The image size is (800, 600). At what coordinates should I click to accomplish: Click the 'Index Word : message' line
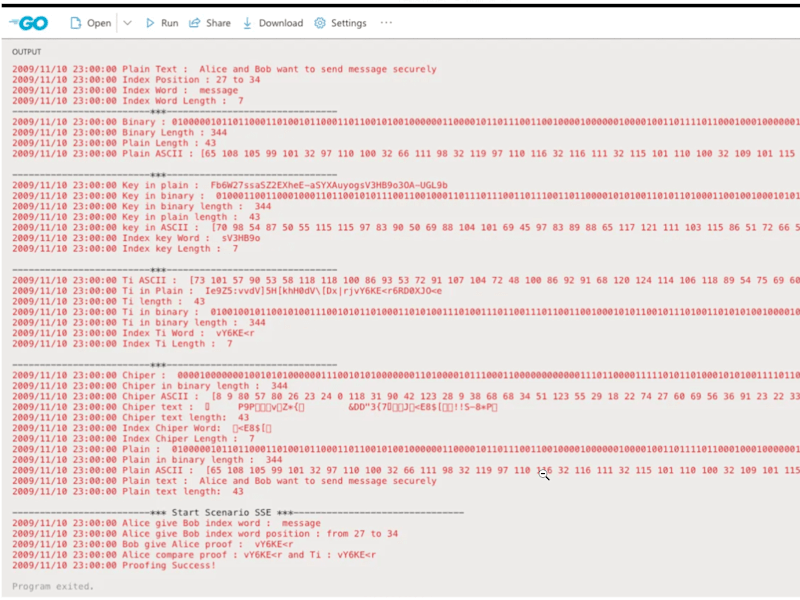tap(125, 90)
